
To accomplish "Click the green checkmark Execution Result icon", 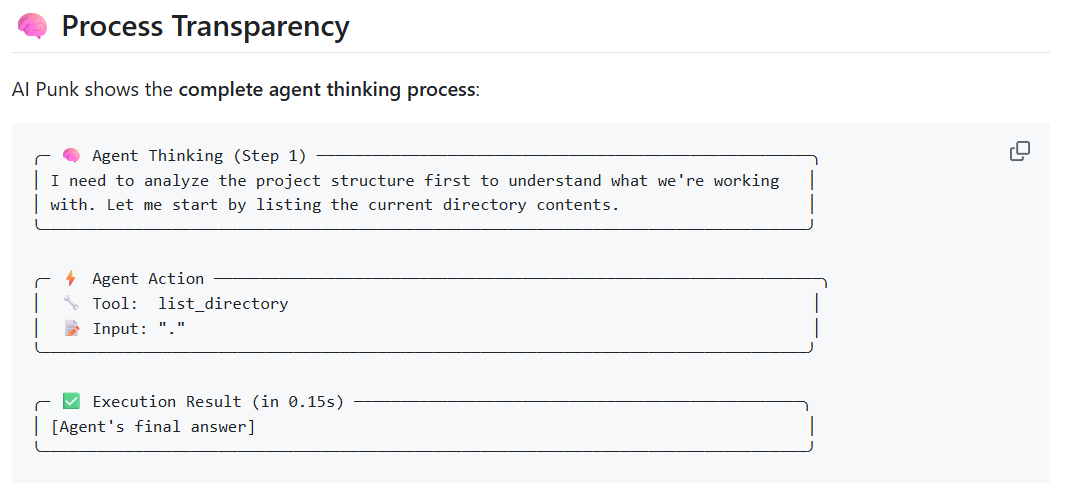I will [x=71, y=402].
